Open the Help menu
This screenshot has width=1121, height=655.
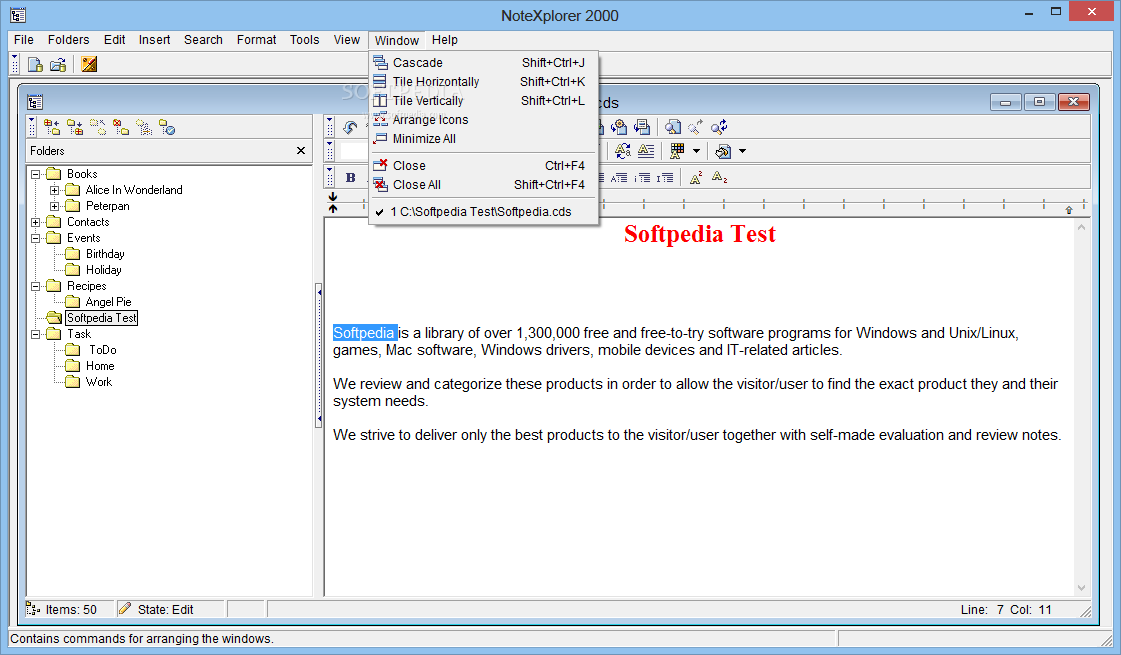click(445, 40)
